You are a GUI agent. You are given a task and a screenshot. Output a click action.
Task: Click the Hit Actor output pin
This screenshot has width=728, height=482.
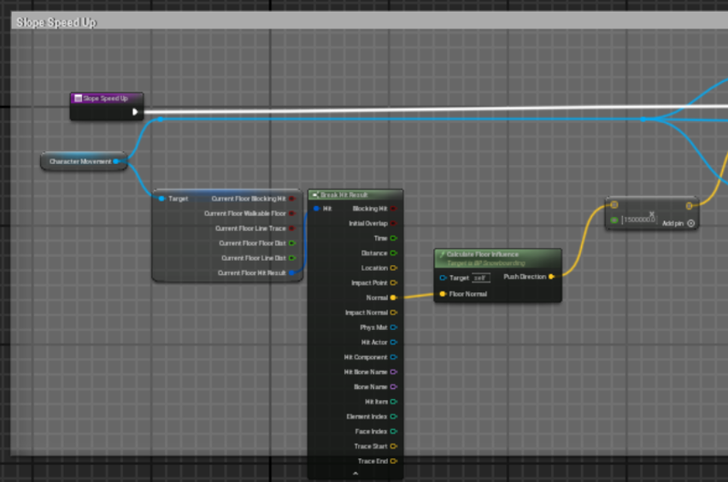point(393,343)
